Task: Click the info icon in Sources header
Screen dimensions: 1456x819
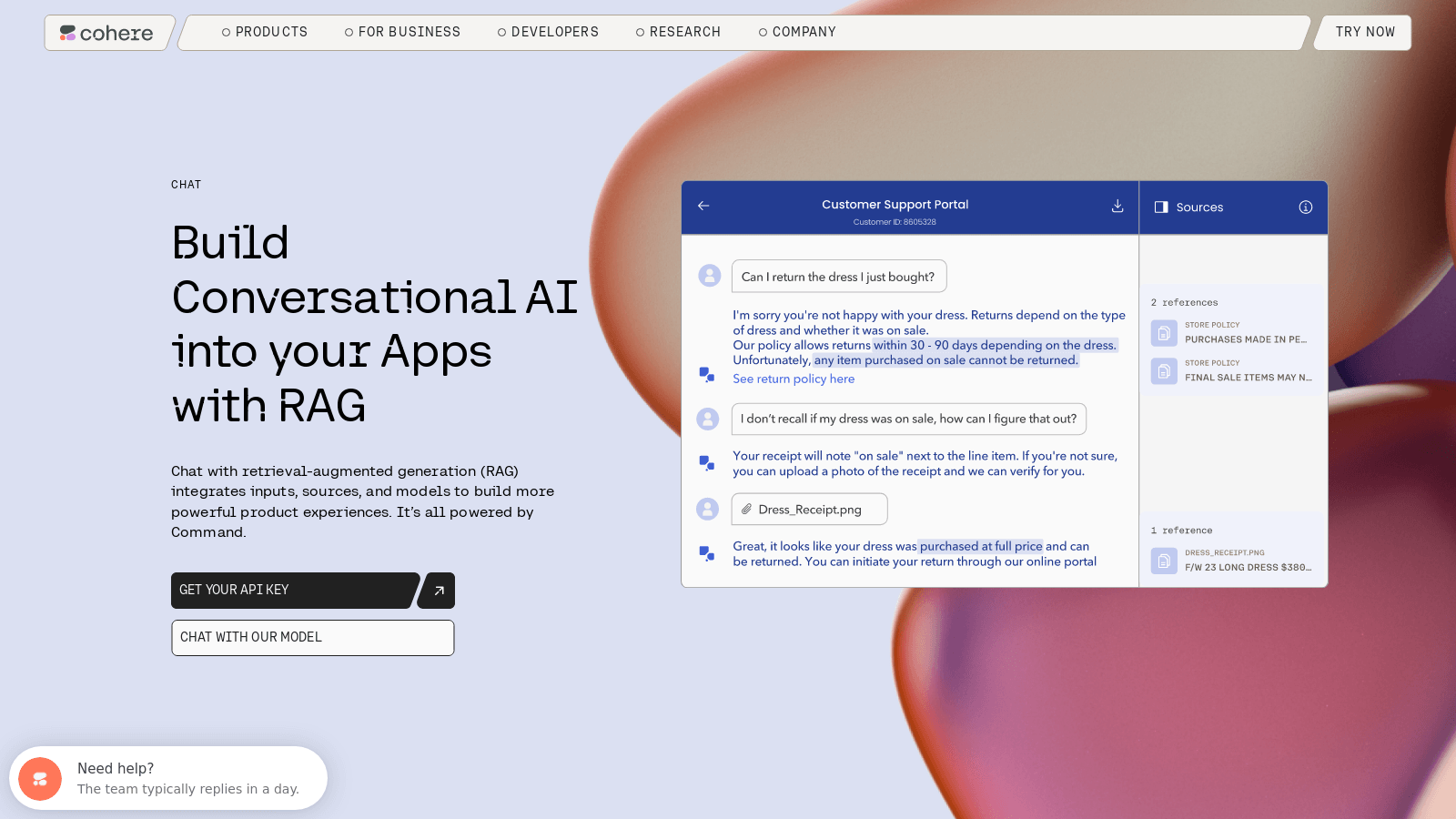Action: pyautogui.click(x=1306, y=207)
